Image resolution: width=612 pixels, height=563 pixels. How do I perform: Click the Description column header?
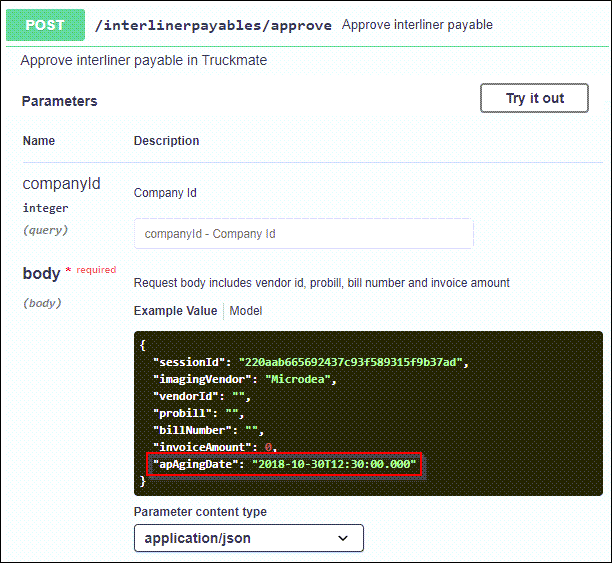click(x=166, y=141)
